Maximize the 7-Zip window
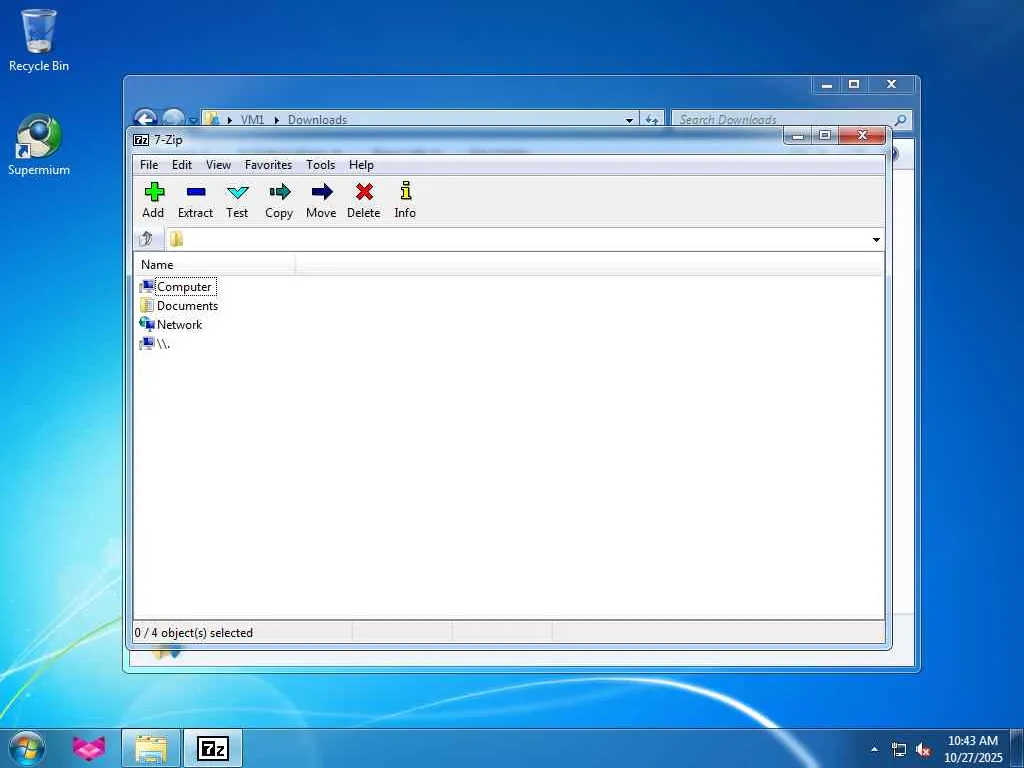 tap(825, 136)
